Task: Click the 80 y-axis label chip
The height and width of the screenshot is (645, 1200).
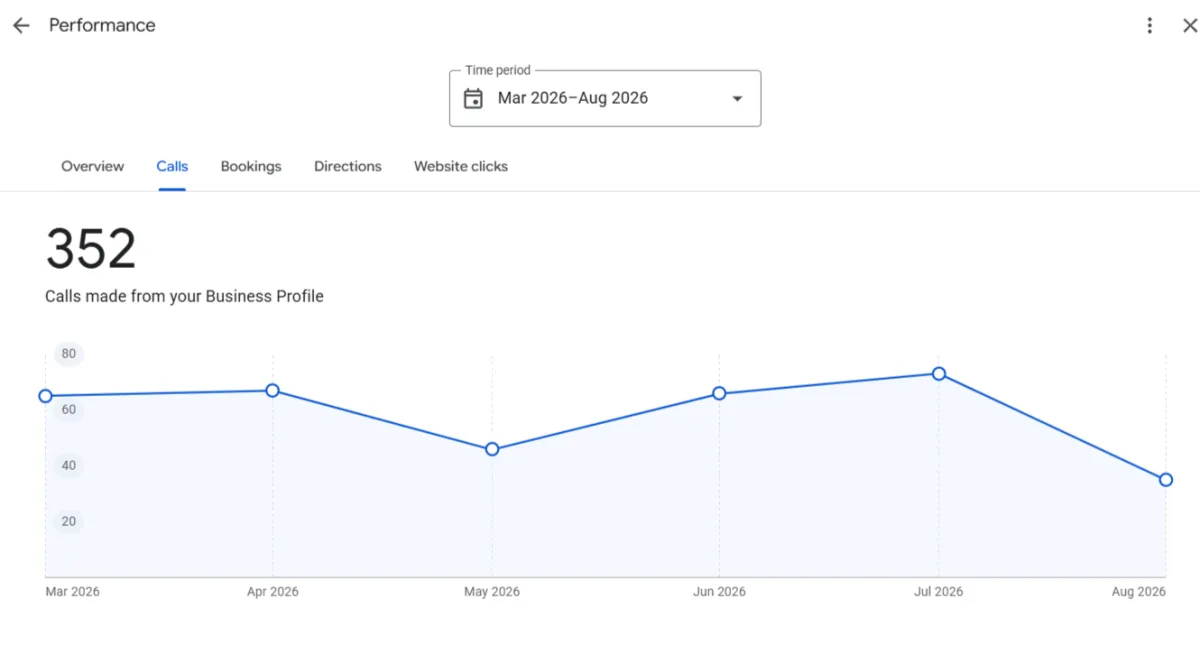Action: point(68,353)
